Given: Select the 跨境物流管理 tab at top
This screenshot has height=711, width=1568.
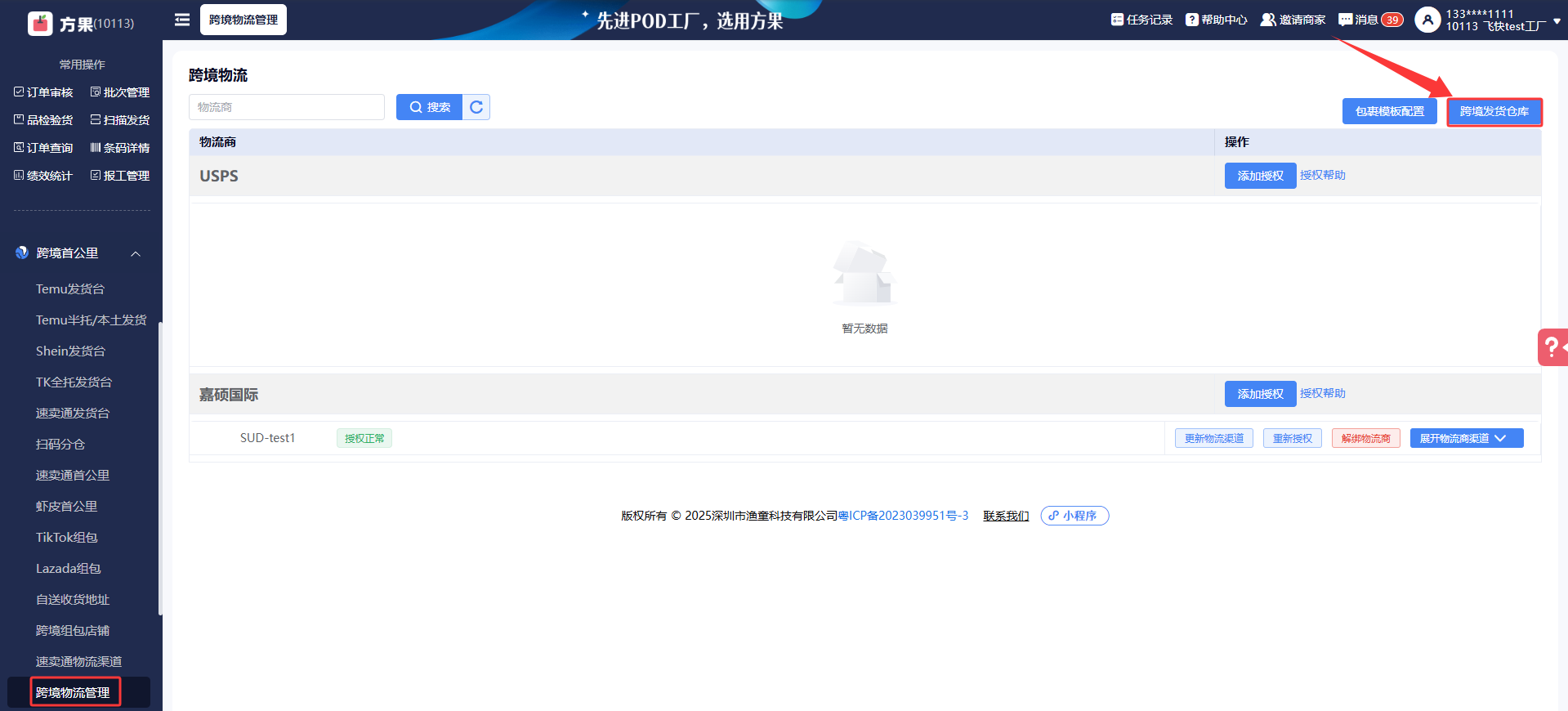Looking at the screenshot, I should pos(243,20).
